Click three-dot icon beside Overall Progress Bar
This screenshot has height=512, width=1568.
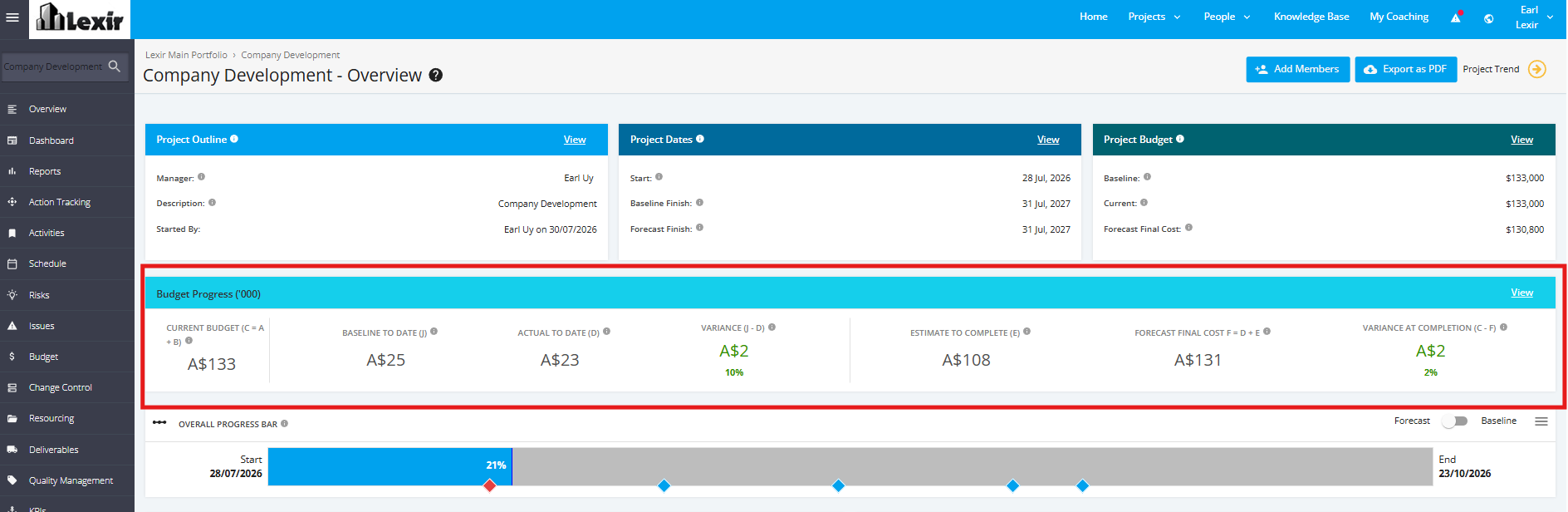point(159,422)
